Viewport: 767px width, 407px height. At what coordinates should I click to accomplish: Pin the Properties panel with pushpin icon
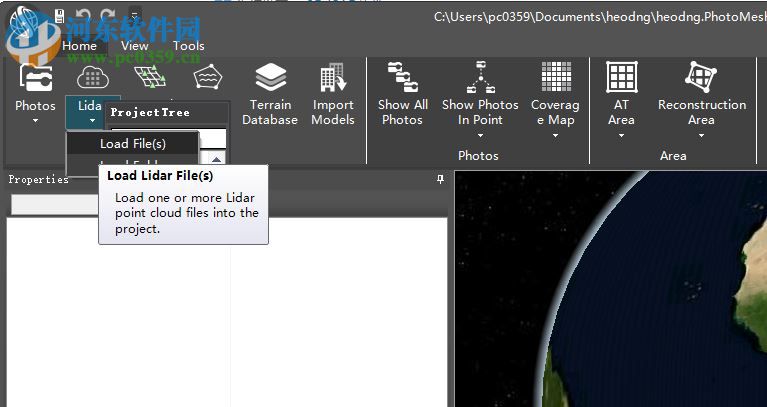pos(440,180)
